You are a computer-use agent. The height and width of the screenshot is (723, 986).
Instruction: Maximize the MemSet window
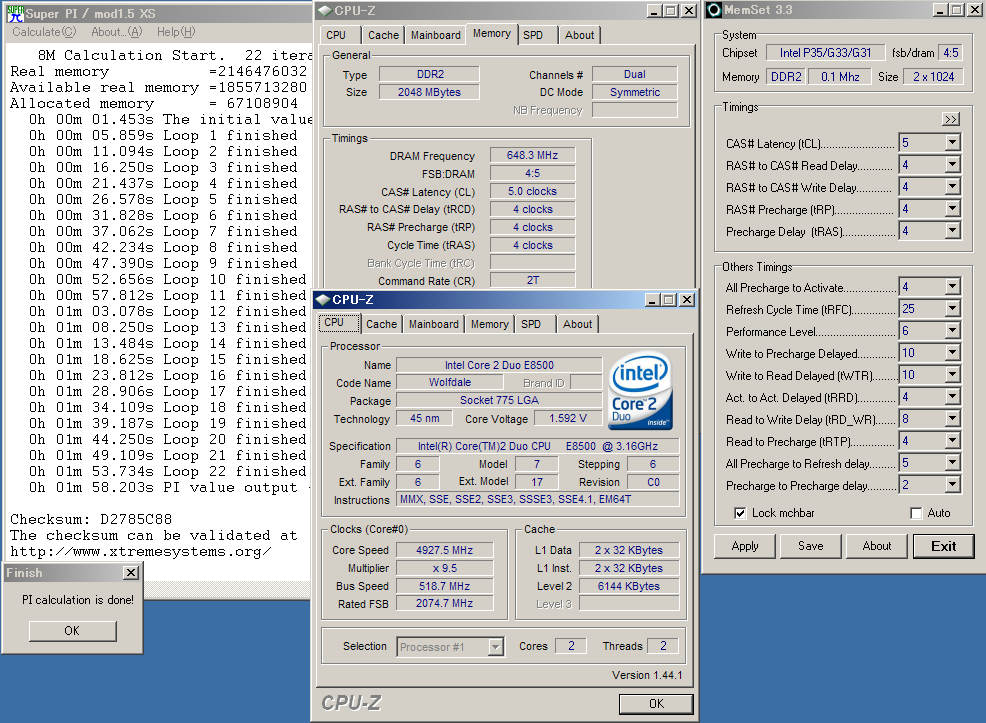[956, 10]
